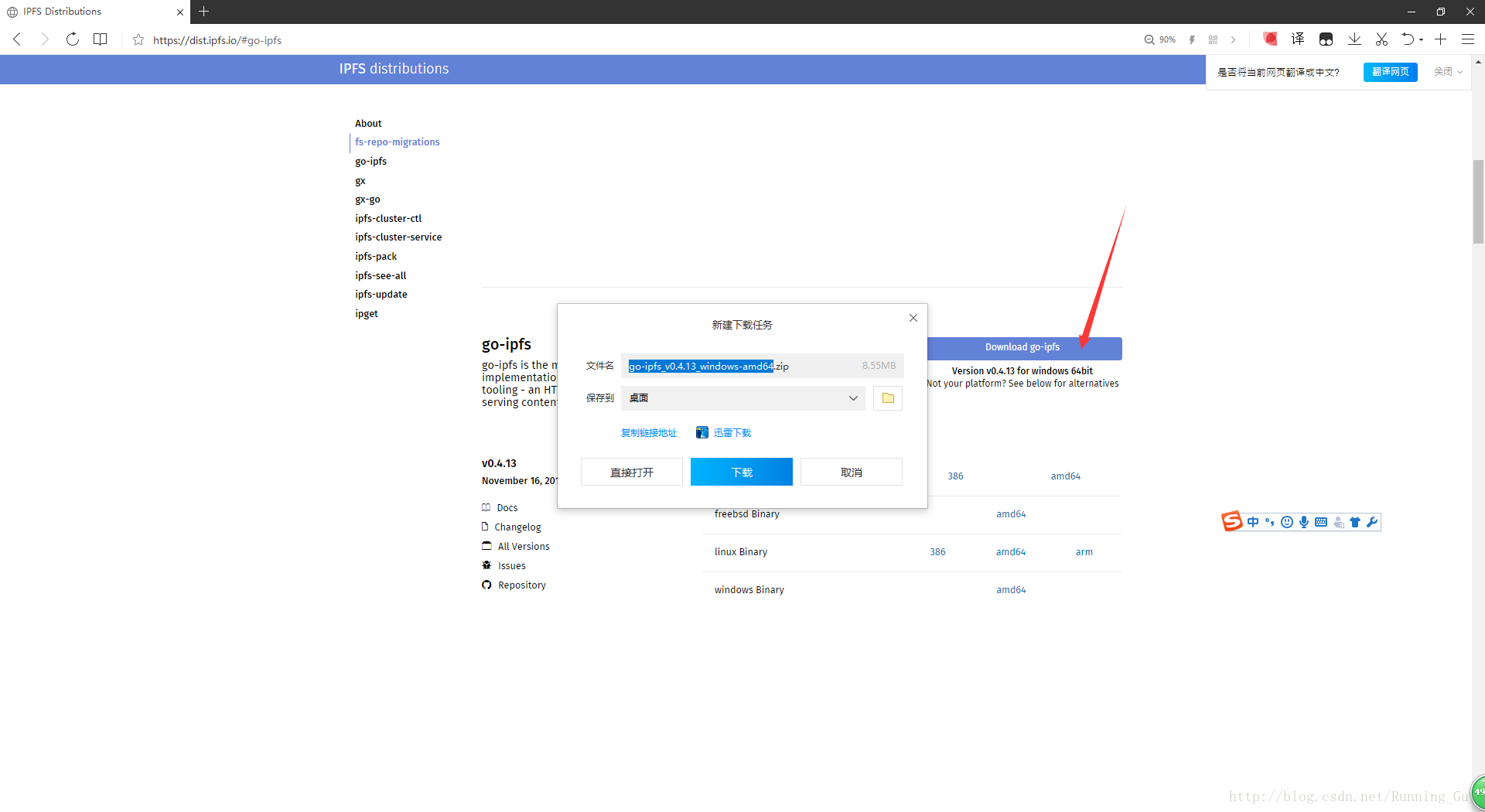Screen dimensions: 1485x812
Task: Open the Sogou emoji smiley icon
Action: pos(1287,522)
